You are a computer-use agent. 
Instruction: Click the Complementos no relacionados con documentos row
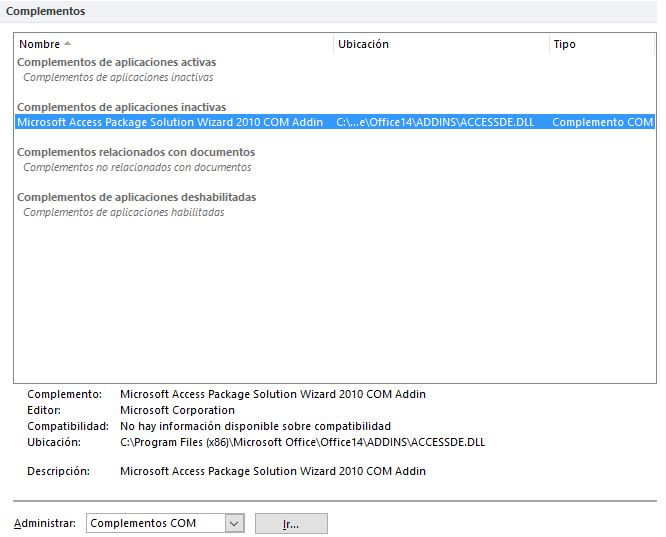pos(137,167)
